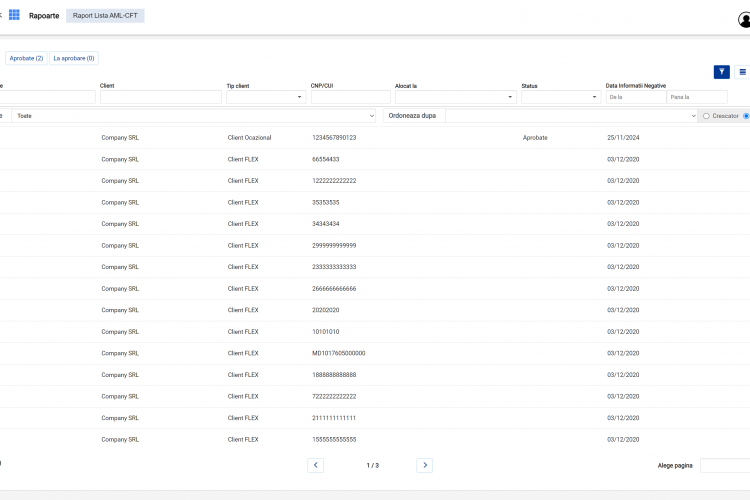Select the radio button after Crescator

click(x=746, y=116)
